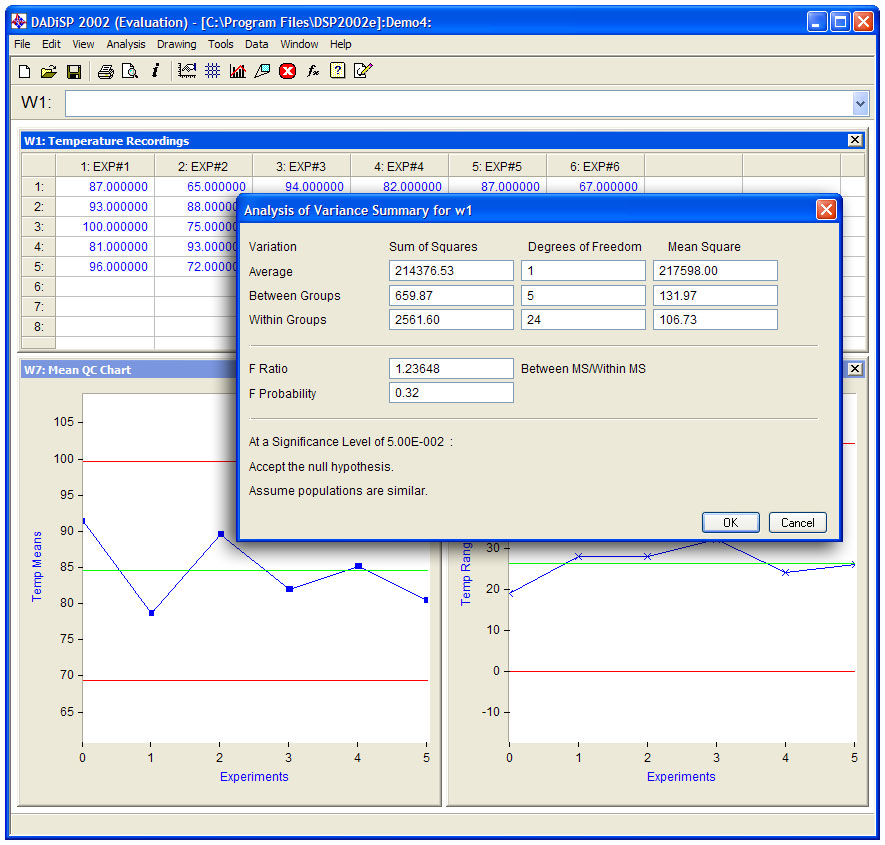This screenshot has height=845, width=885.
Task: Show information with the italic i icon
Action: [x=155, y=71]
